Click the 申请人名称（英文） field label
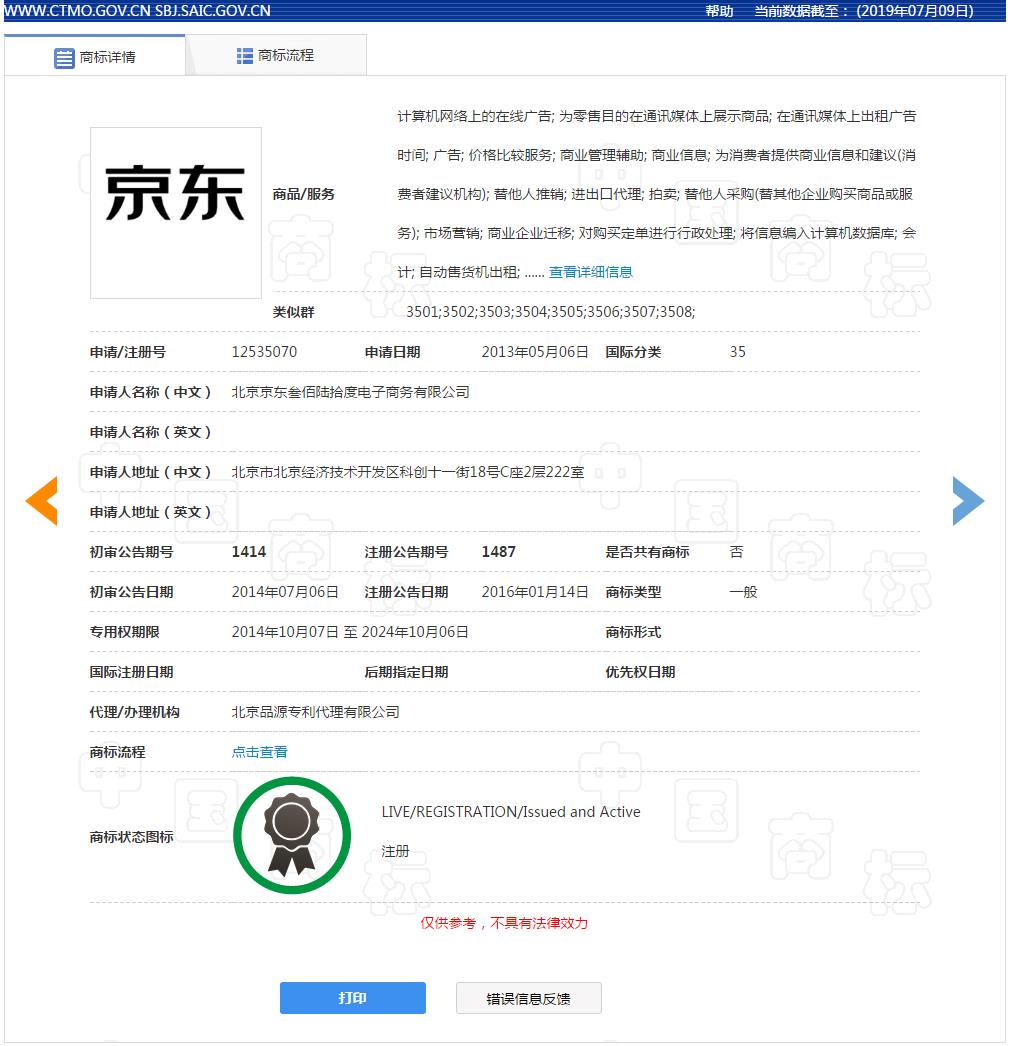Screen dimensions: 1010x1046 (x=151, y=432)
